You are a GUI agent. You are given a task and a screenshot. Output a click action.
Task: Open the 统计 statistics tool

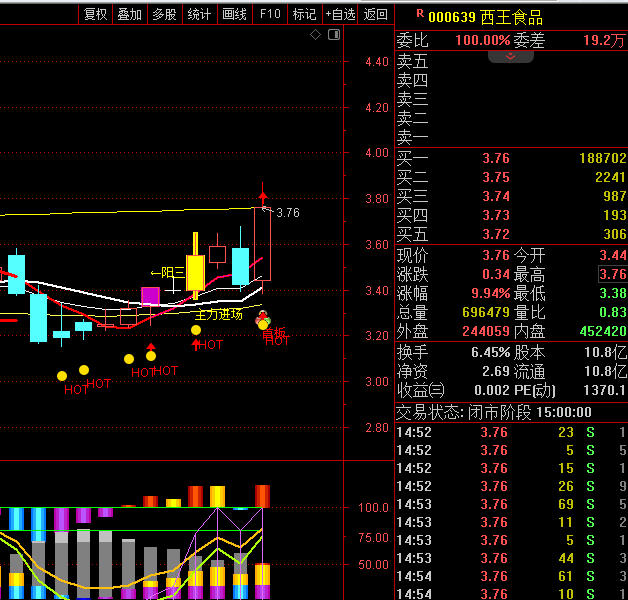(199, 14)
